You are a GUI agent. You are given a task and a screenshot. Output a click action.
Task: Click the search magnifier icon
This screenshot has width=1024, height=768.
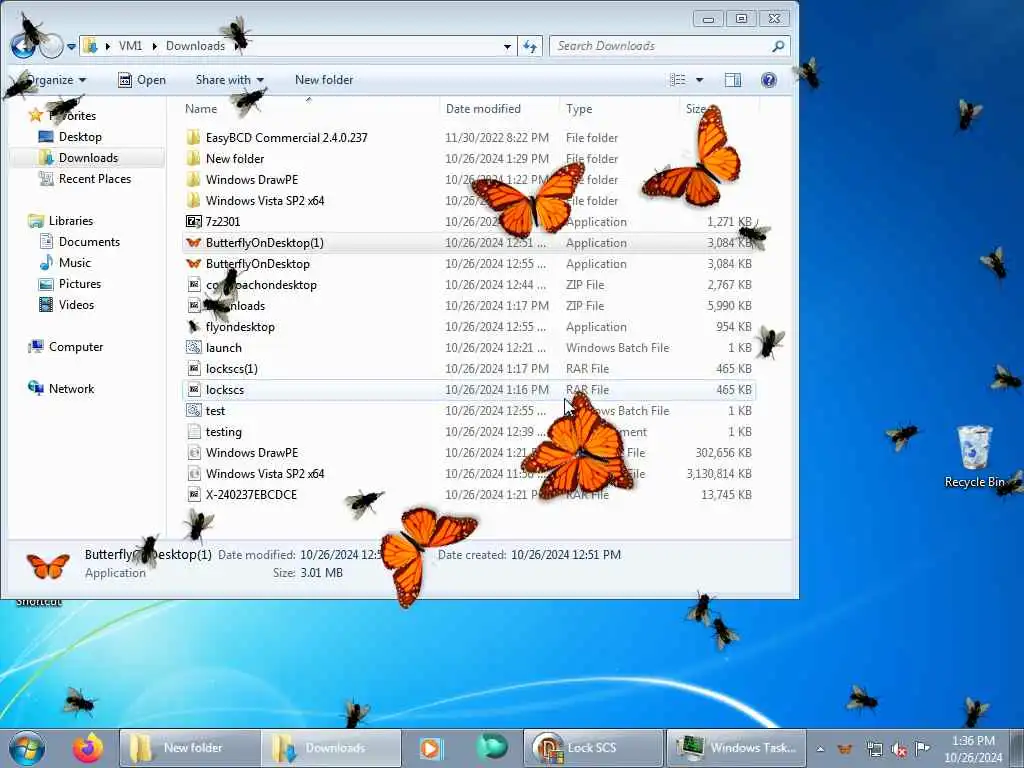778,46
